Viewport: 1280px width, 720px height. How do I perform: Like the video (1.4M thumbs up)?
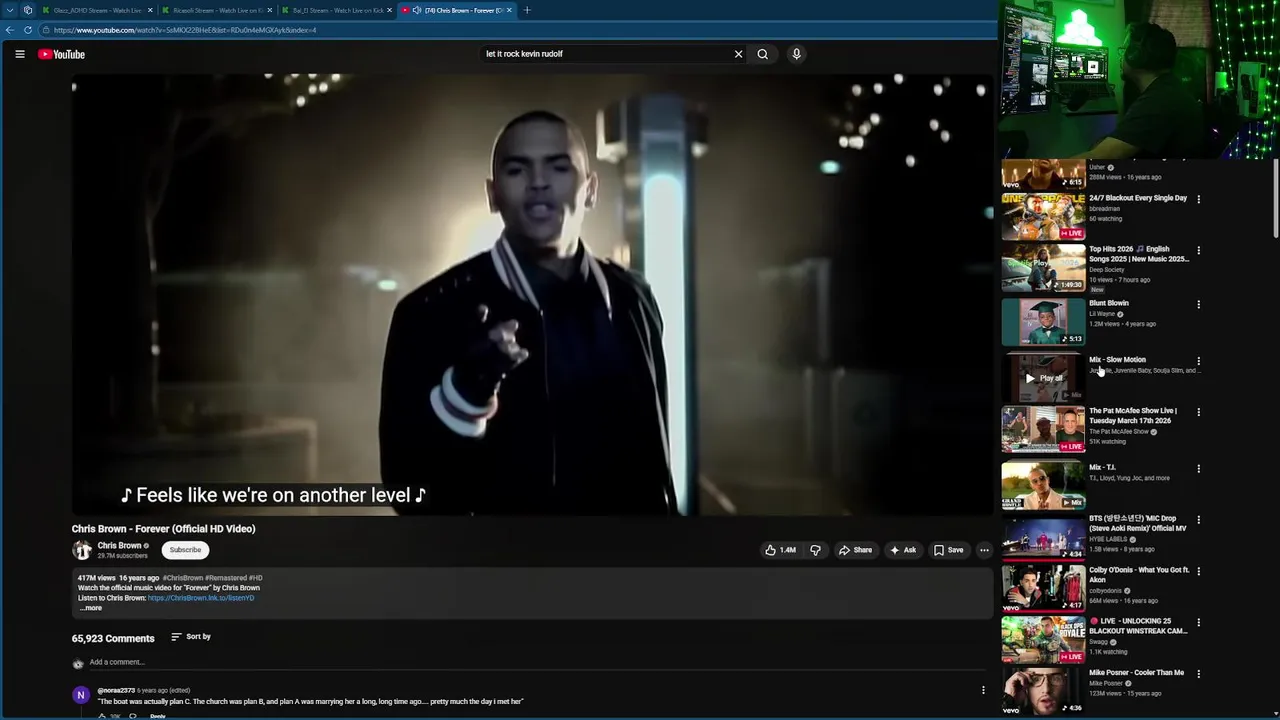pyautogui.click(x=780, y=550)
